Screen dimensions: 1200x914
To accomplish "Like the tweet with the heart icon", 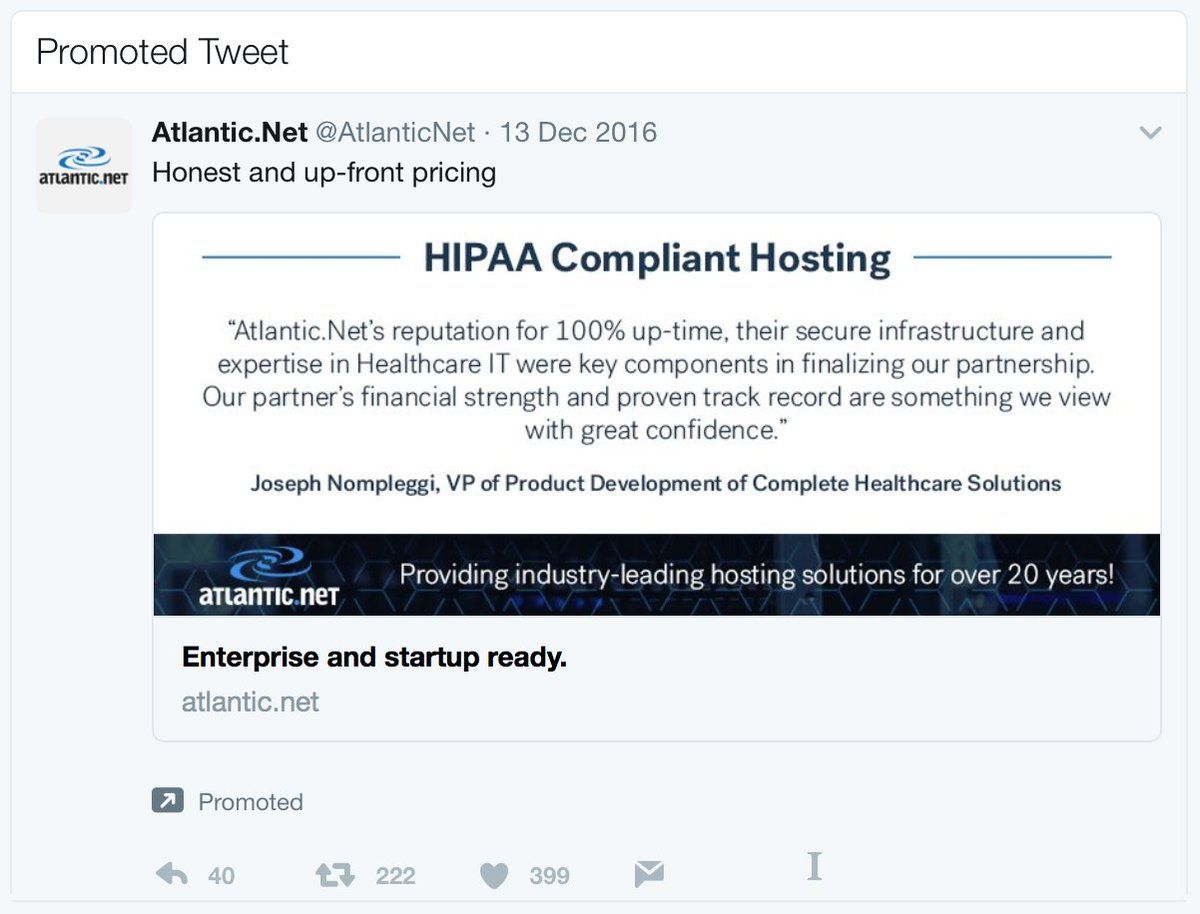I will point(494,876).
